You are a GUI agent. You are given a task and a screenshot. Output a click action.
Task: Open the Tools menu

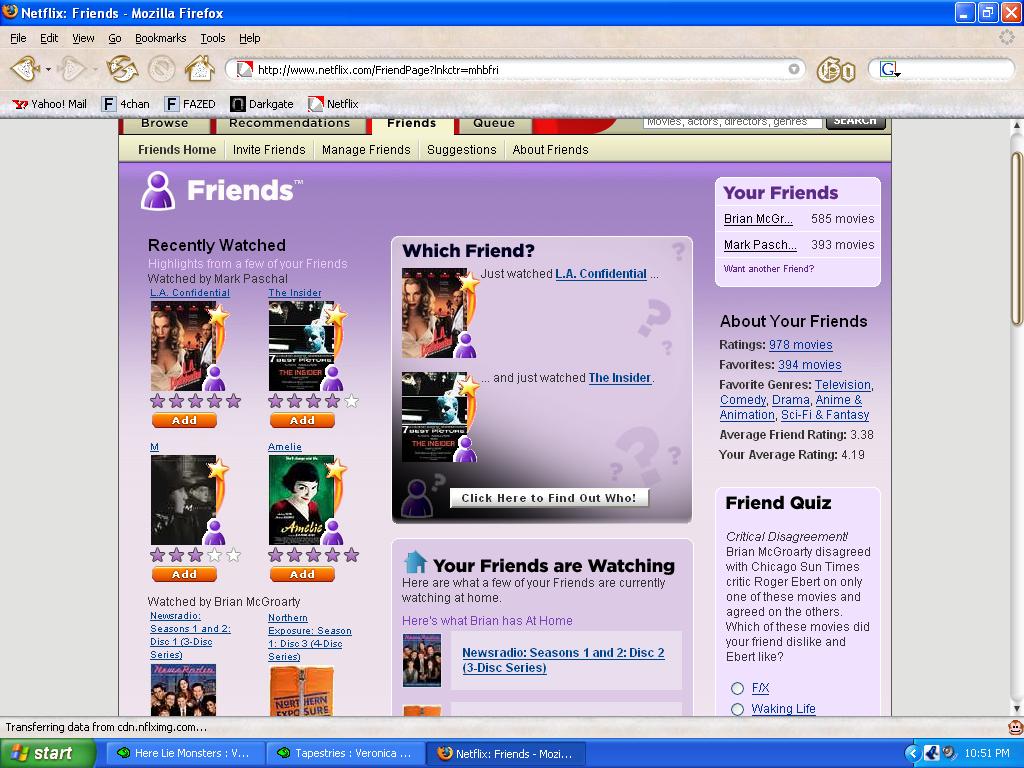point(213,38)
